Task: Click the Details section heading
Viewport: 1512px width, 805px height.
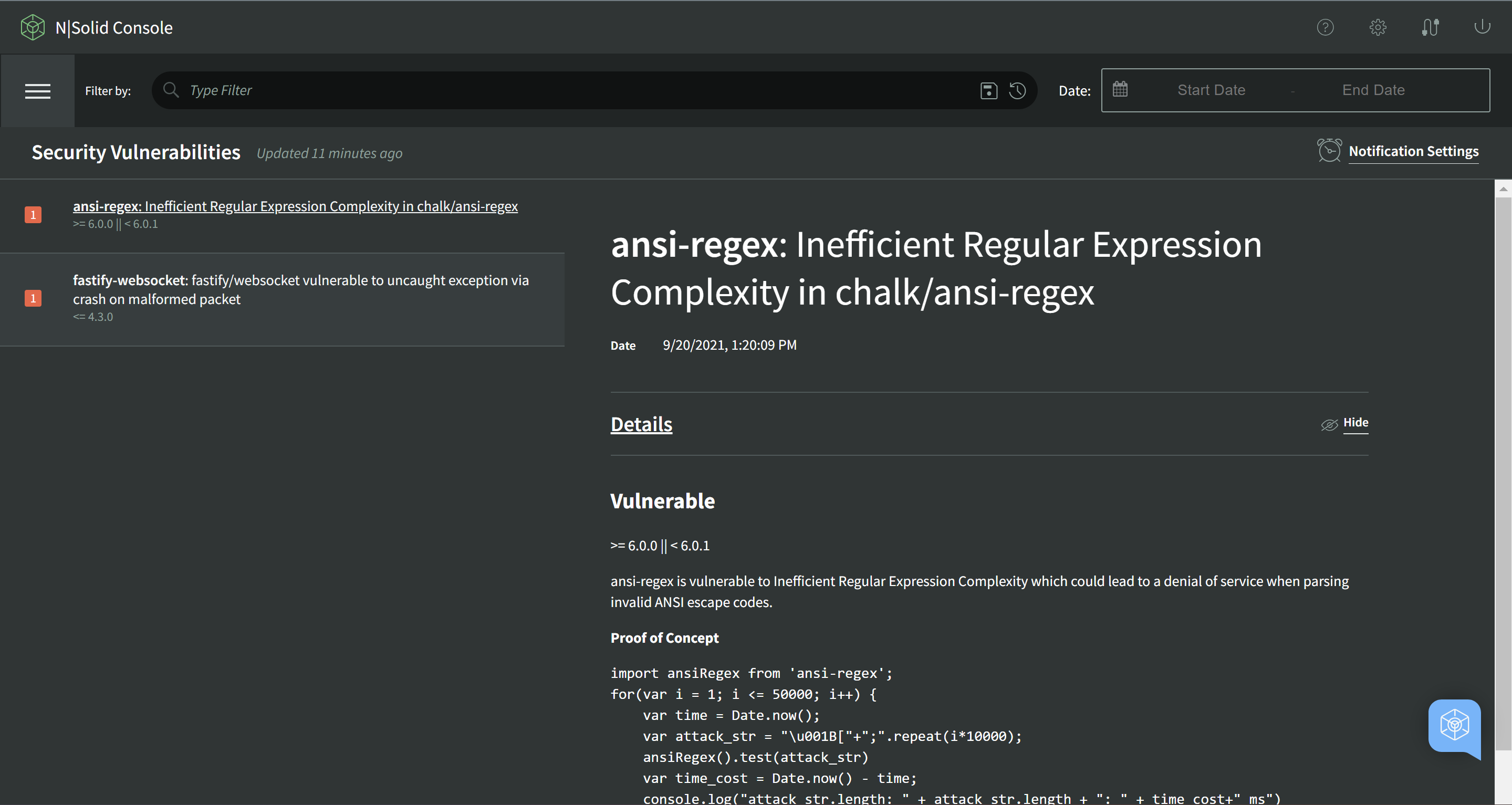Action: 641,424
